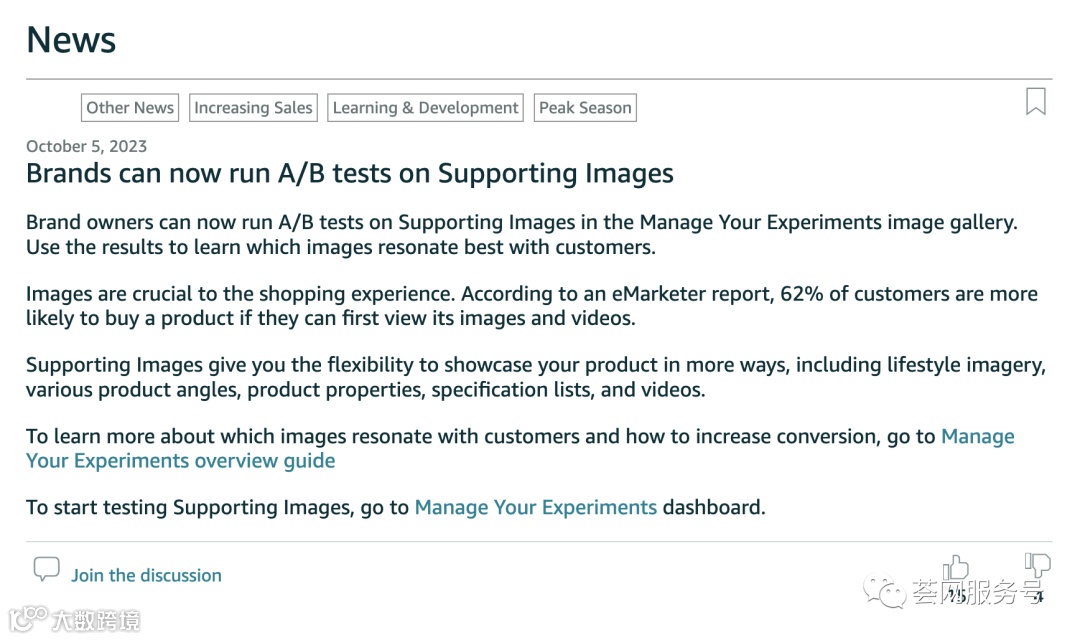Click the A/B tests article headline
1080x640 pixels.
pos(349,173)
